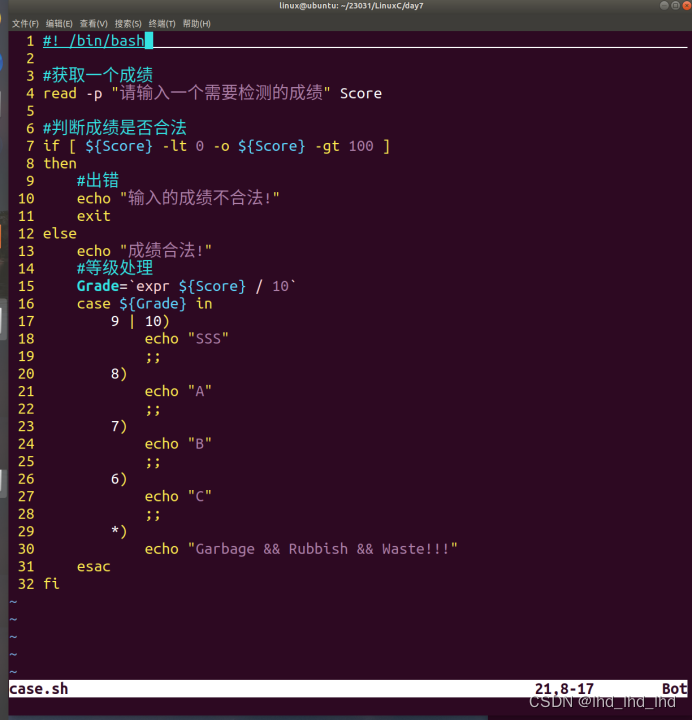The image size is (692, 720).
Task: Close the terminal window
Action: tap(687, 6)
